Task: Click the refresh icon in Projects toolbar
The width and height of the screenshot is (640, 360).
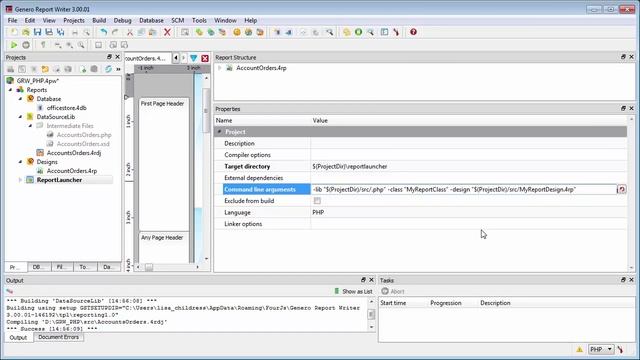Action: pyautogui.click(x=108, y=69)
